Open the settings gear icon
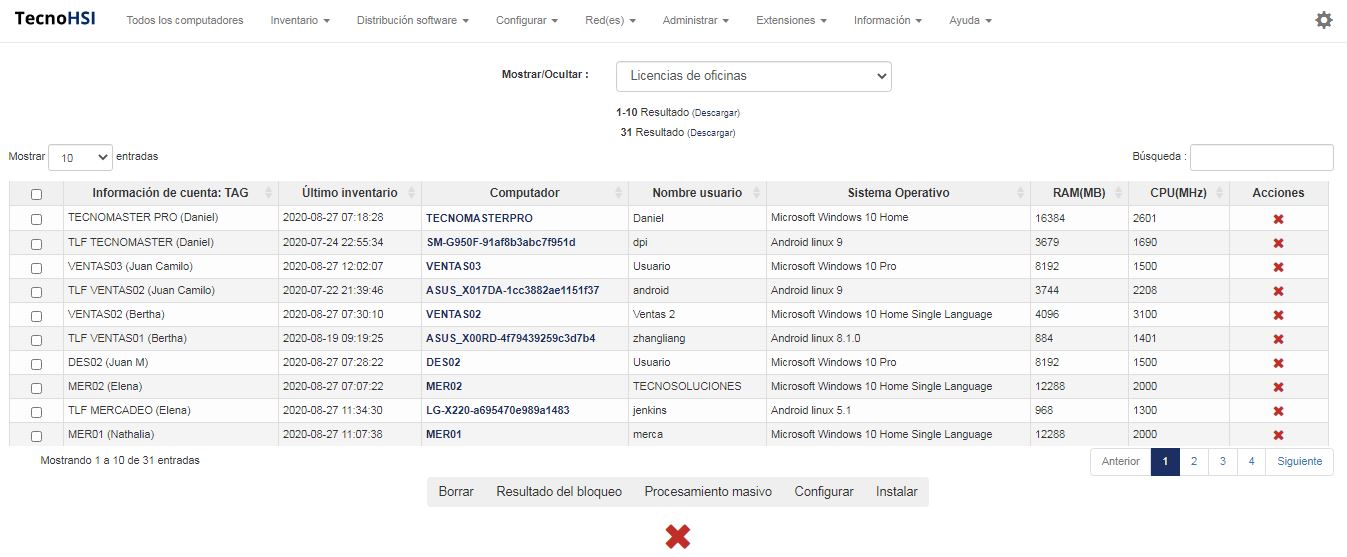Screen dimensions: 1347x557 pos(1323,20)
